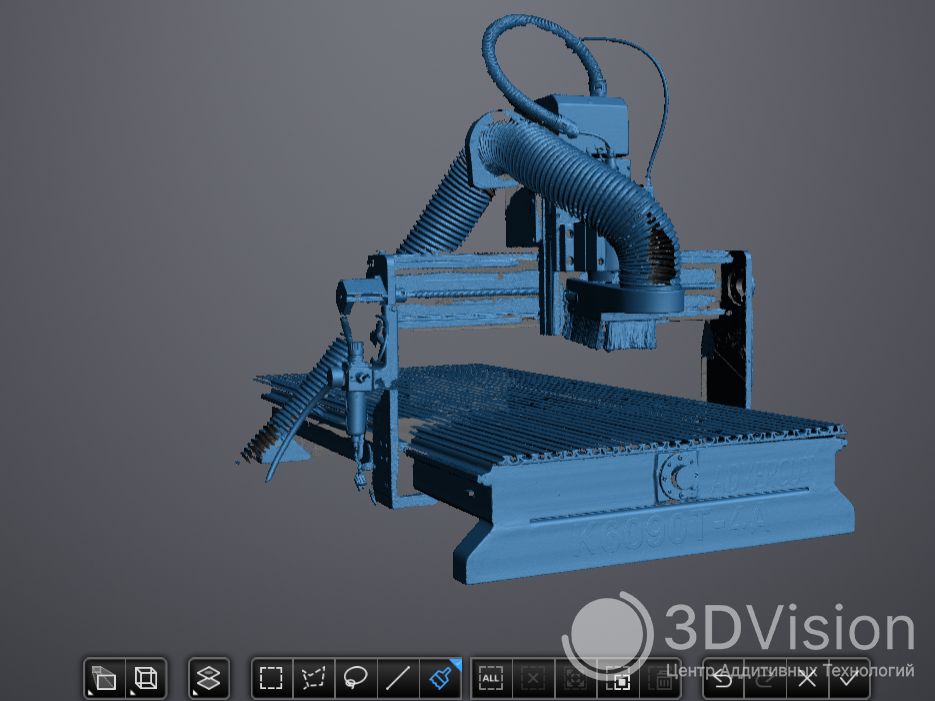Choose the polygon selection tool
This screenshot has height=701, width=935.
pyautogui.click(x=314, y=679)
